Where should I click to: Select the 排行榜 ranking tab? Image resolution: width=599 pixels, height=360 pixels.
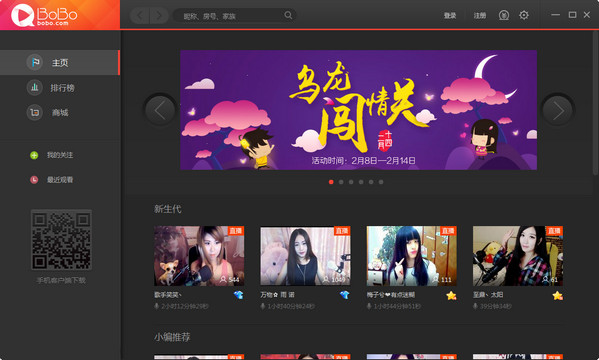click(x=60, y=88)
